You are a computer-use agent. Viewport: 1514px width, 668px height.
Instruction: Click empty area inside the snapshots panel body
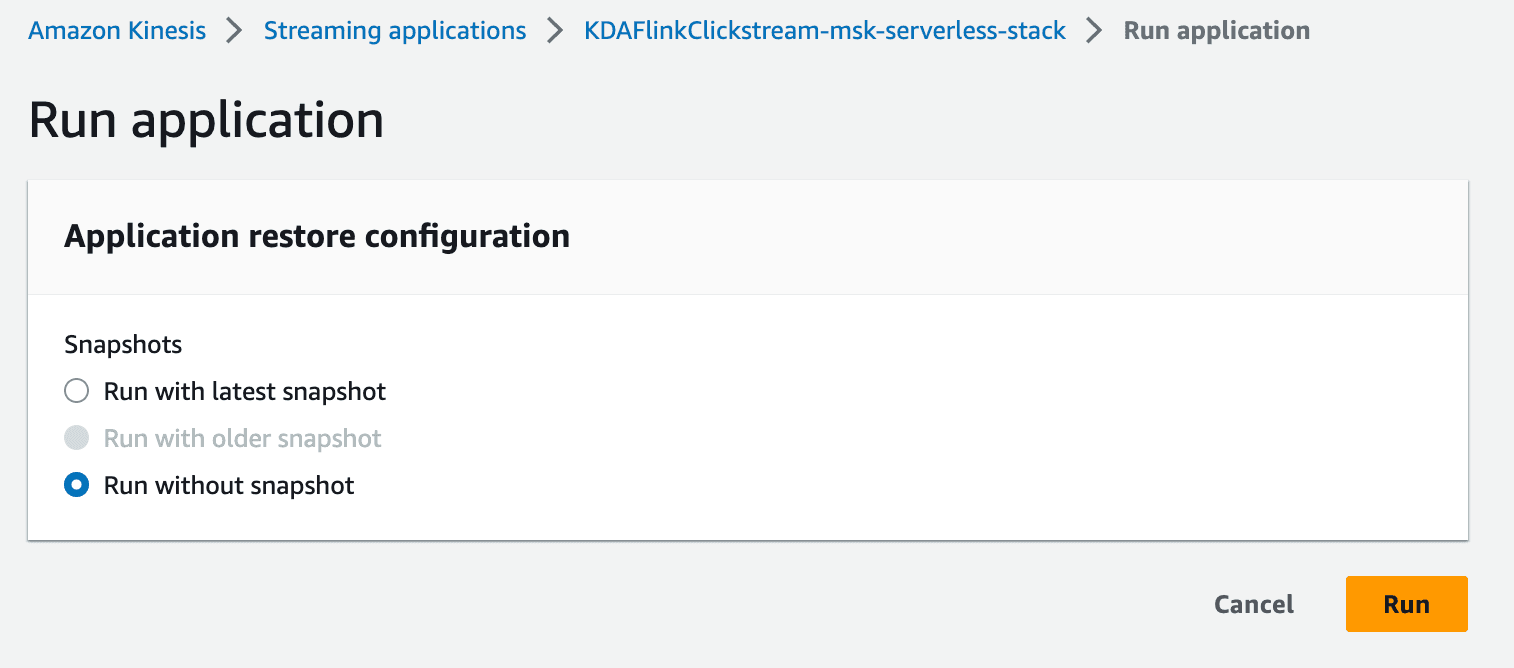[900, 430]
